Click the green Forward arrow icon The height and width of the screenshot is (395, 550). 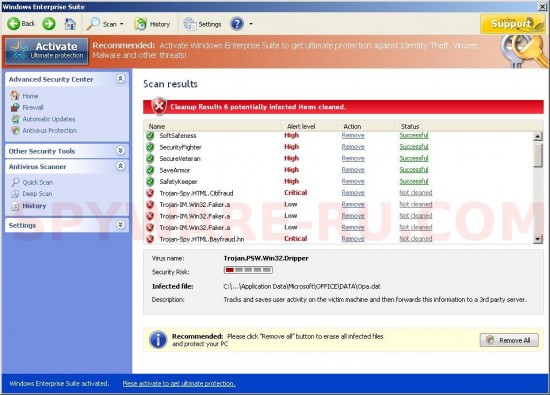tap(49, 24)
